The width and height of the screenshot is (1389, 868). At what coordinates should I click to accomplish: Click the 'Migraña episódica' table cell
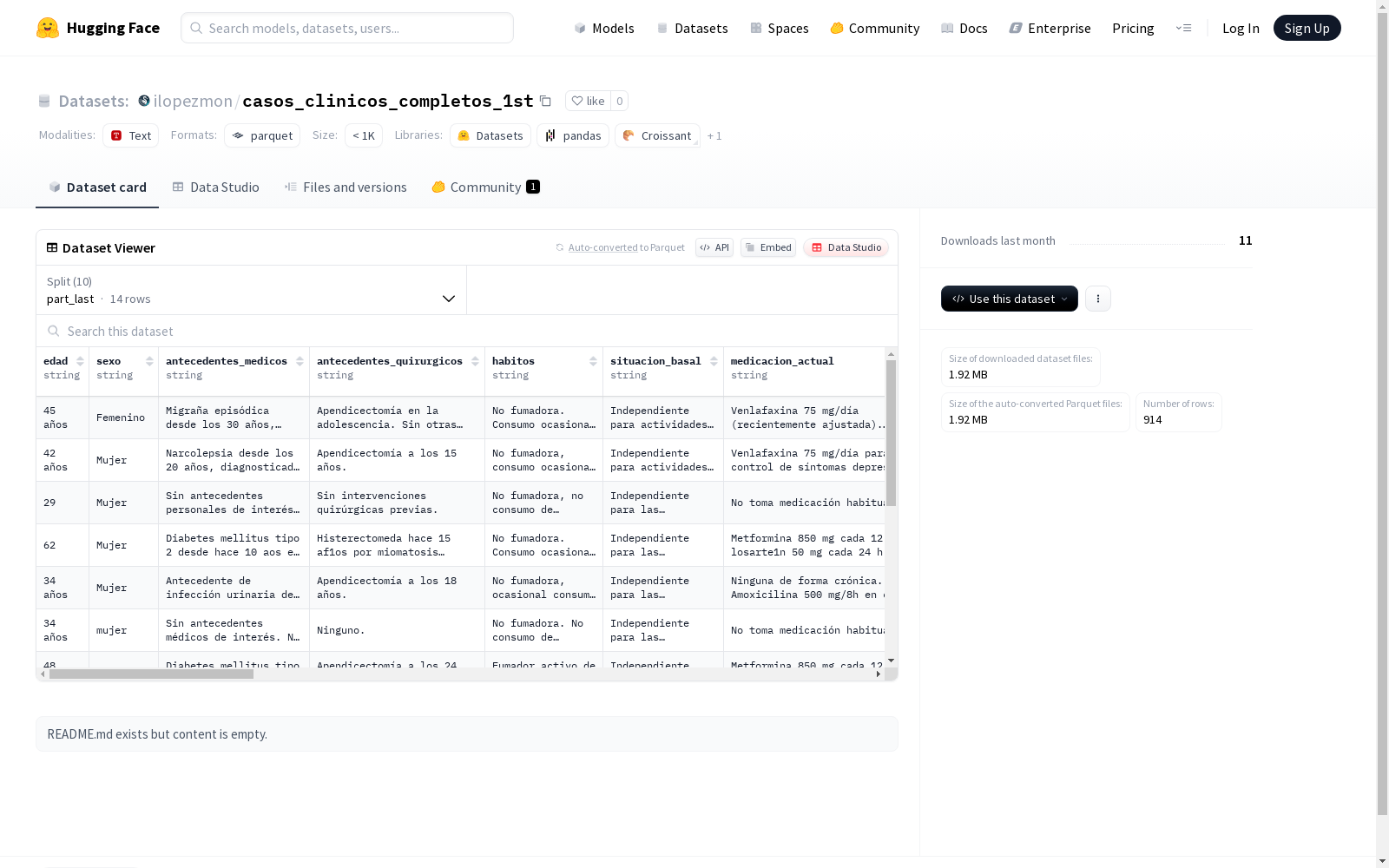(234, 418)
